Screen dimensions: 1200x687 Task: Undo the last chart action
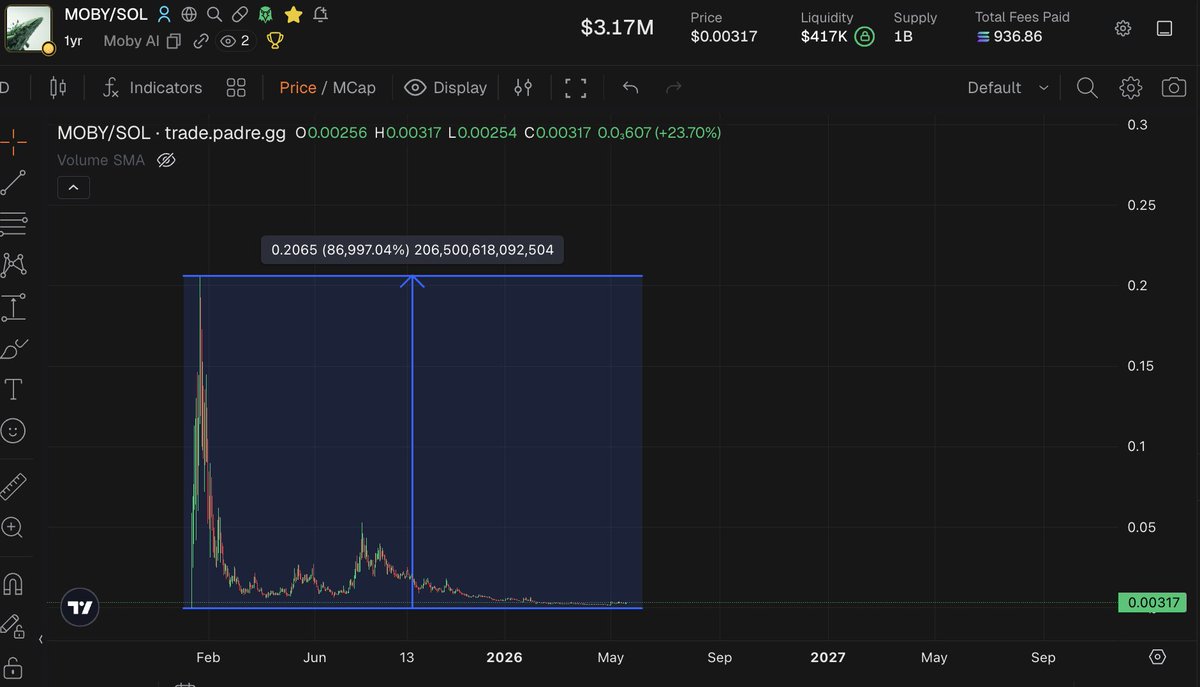tap(630, 88)
